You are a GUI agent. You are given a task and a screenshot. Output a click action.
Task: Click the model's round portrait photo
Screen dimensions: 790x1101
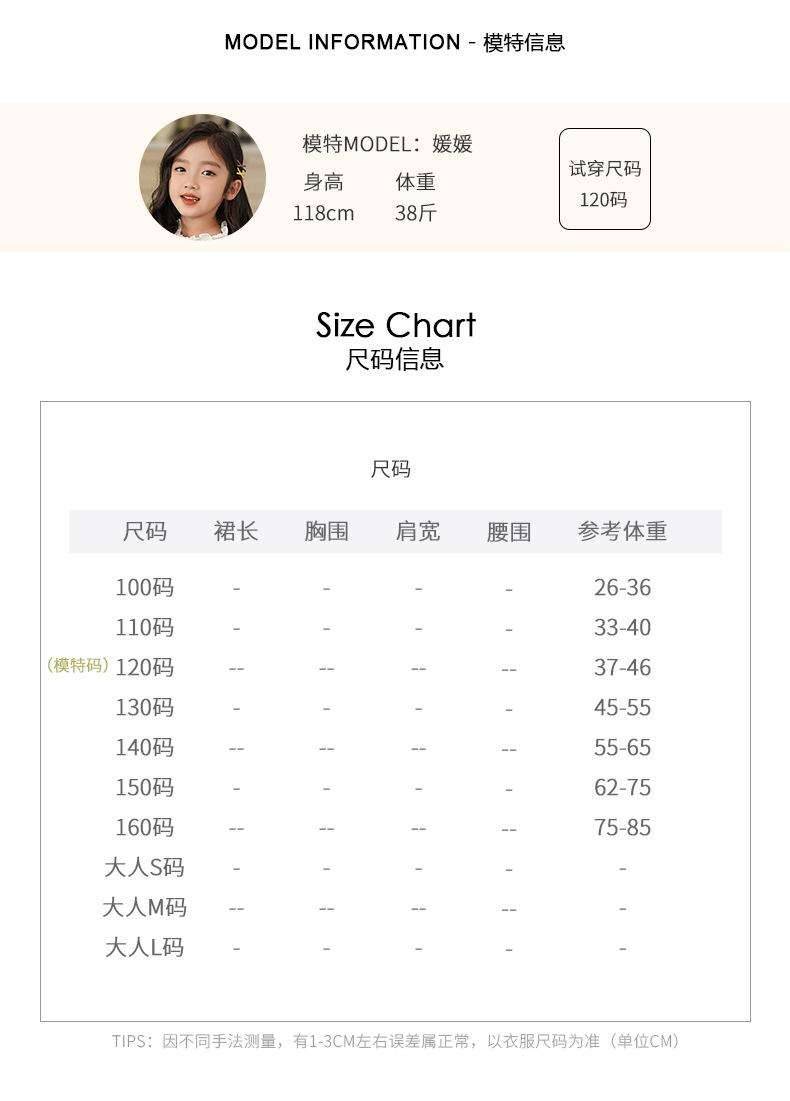point(202,177)
